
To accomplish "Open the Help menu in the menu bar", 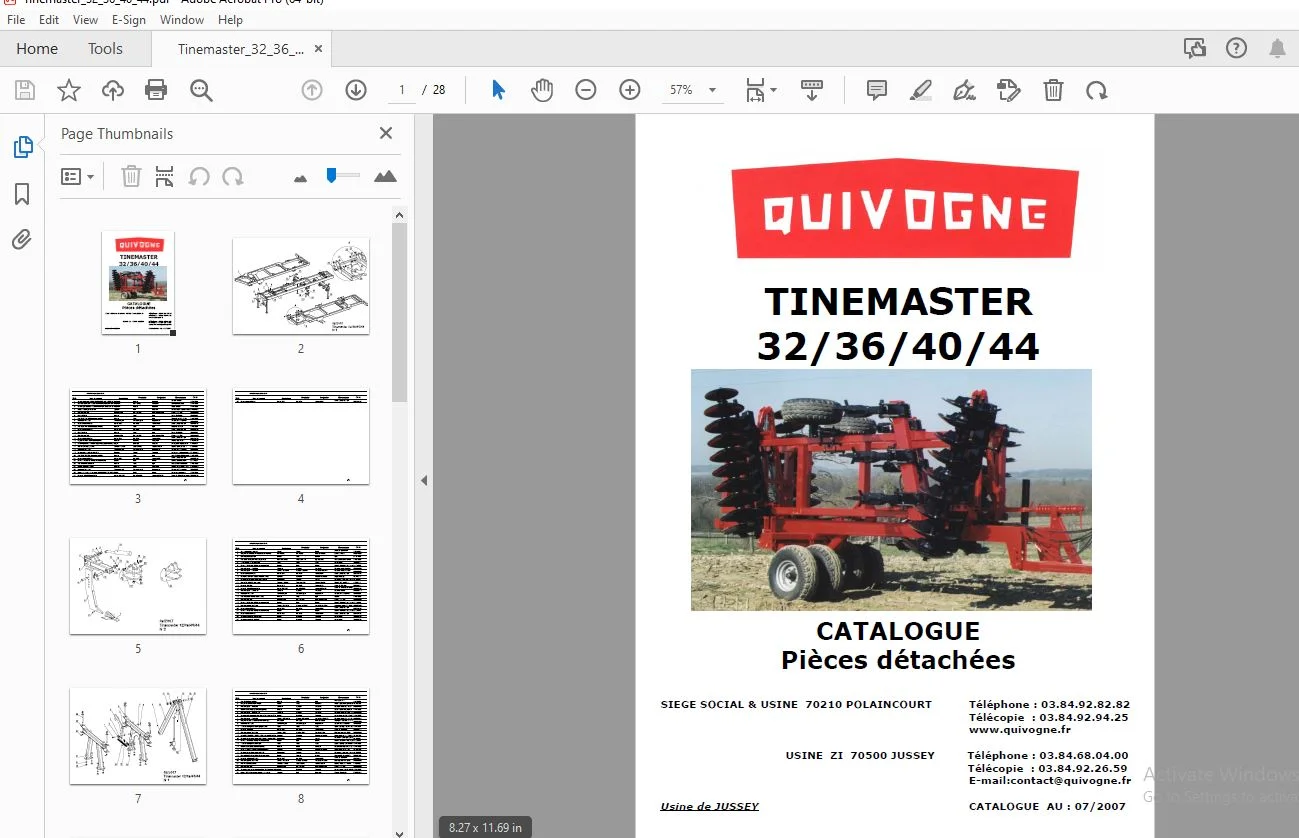I will (230, 20).
